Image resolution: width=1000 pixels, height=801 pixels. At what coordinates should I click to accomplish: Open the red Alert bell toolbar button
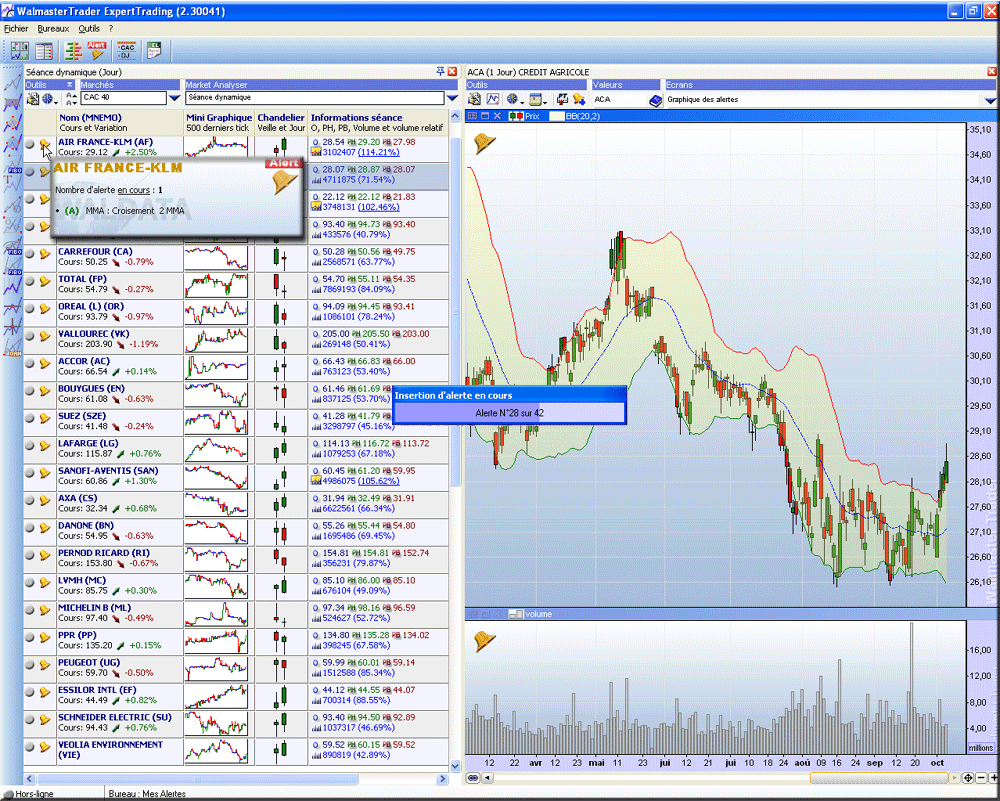(x=97, y=51)
